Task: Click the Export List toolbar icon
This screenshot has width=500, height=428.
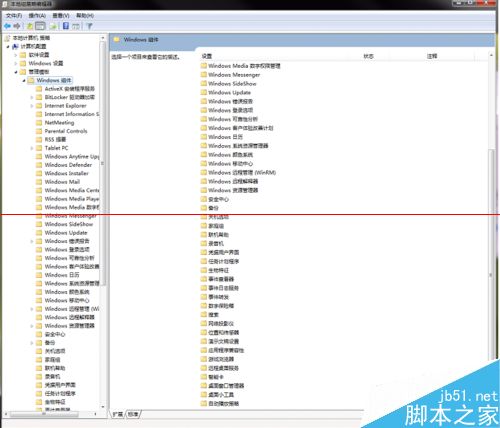Action: pos(53,26)
